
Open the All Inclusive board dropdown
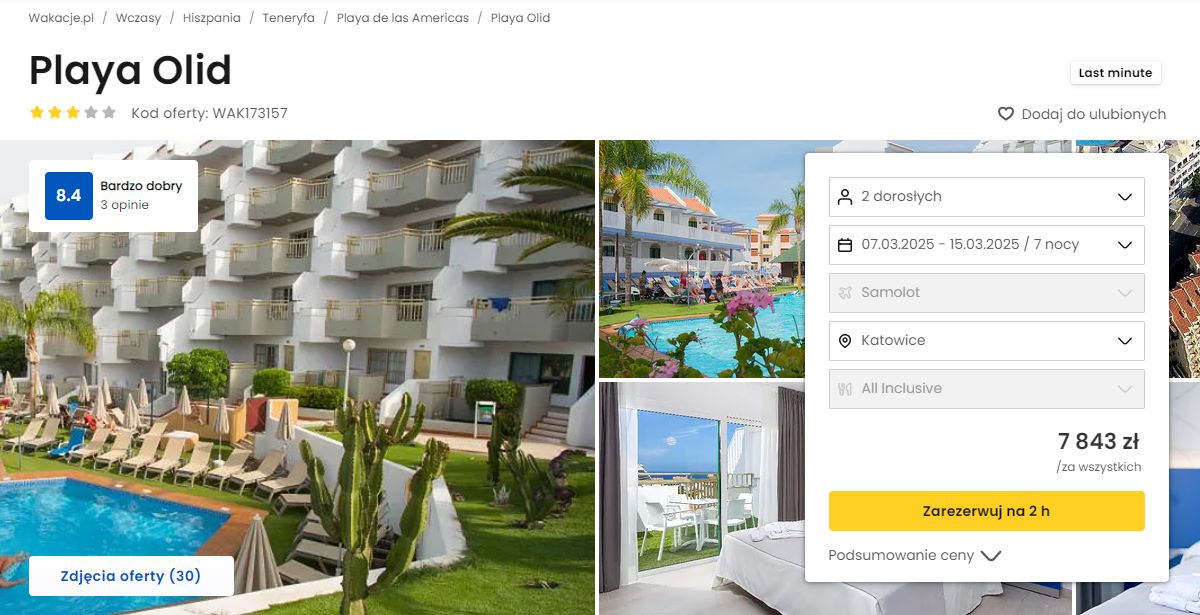(987, 389)
